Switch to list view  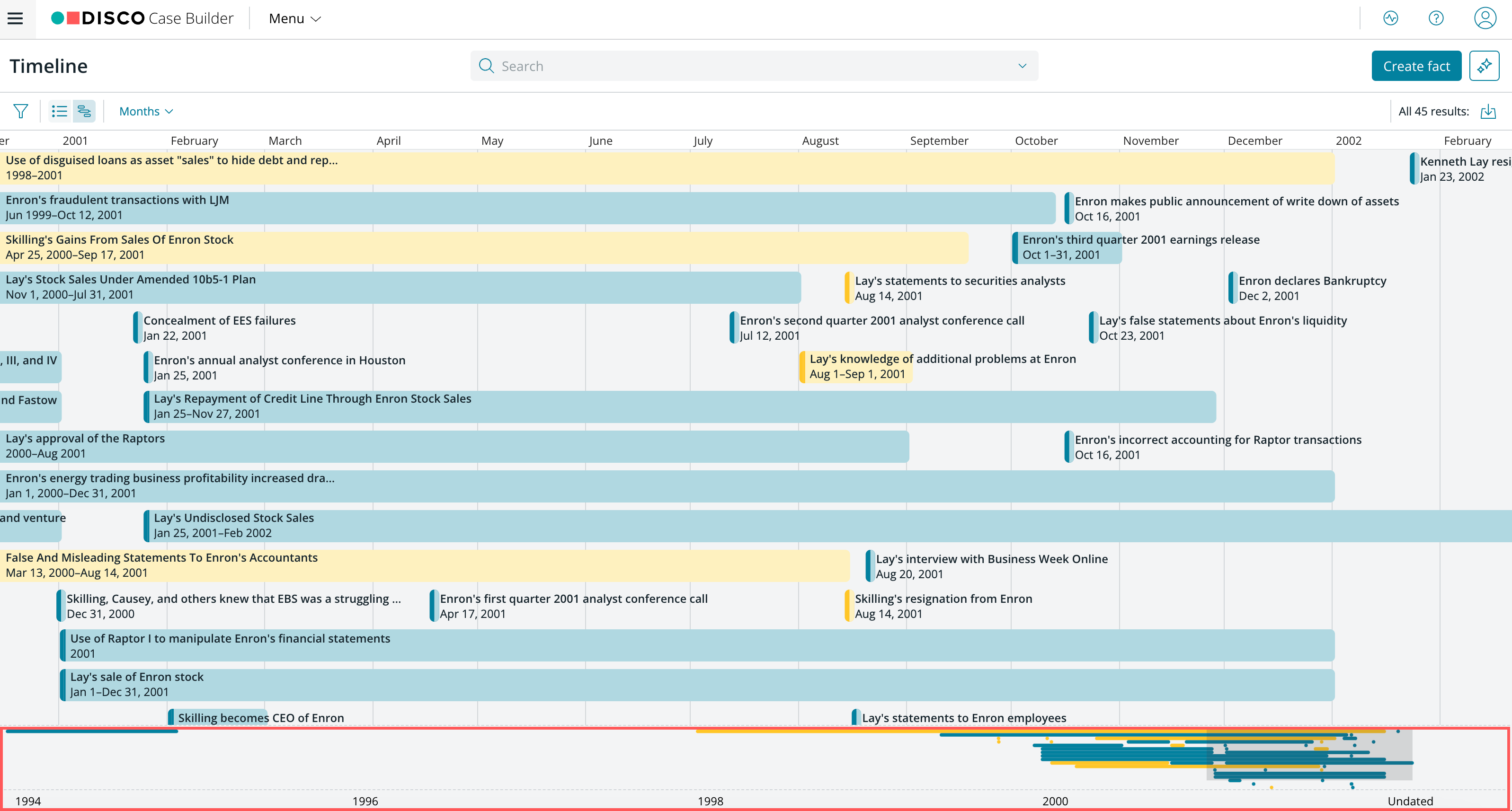(x=59, y=112)
